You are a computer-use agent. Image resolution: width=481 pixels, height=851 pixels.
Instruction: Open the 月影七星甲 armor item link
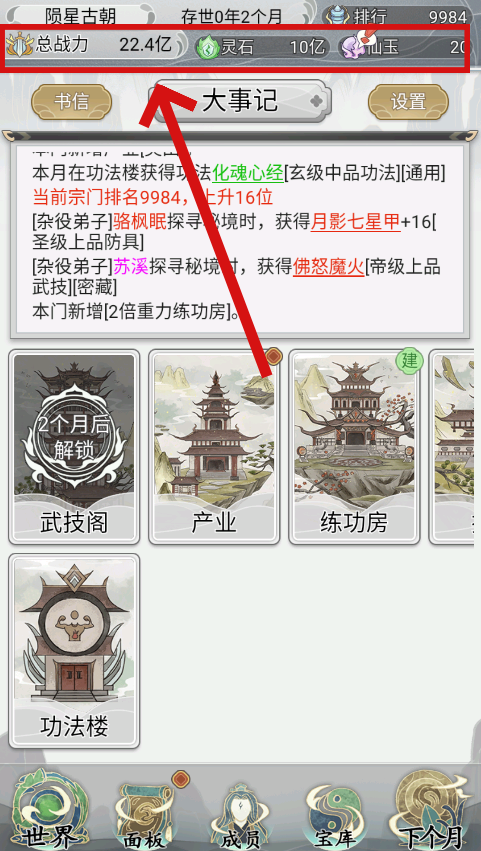[x=356, y=221]
